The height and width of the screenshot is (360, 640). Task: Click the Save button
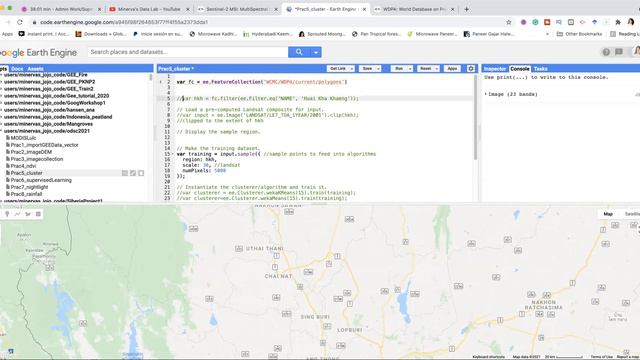point(367,69)
